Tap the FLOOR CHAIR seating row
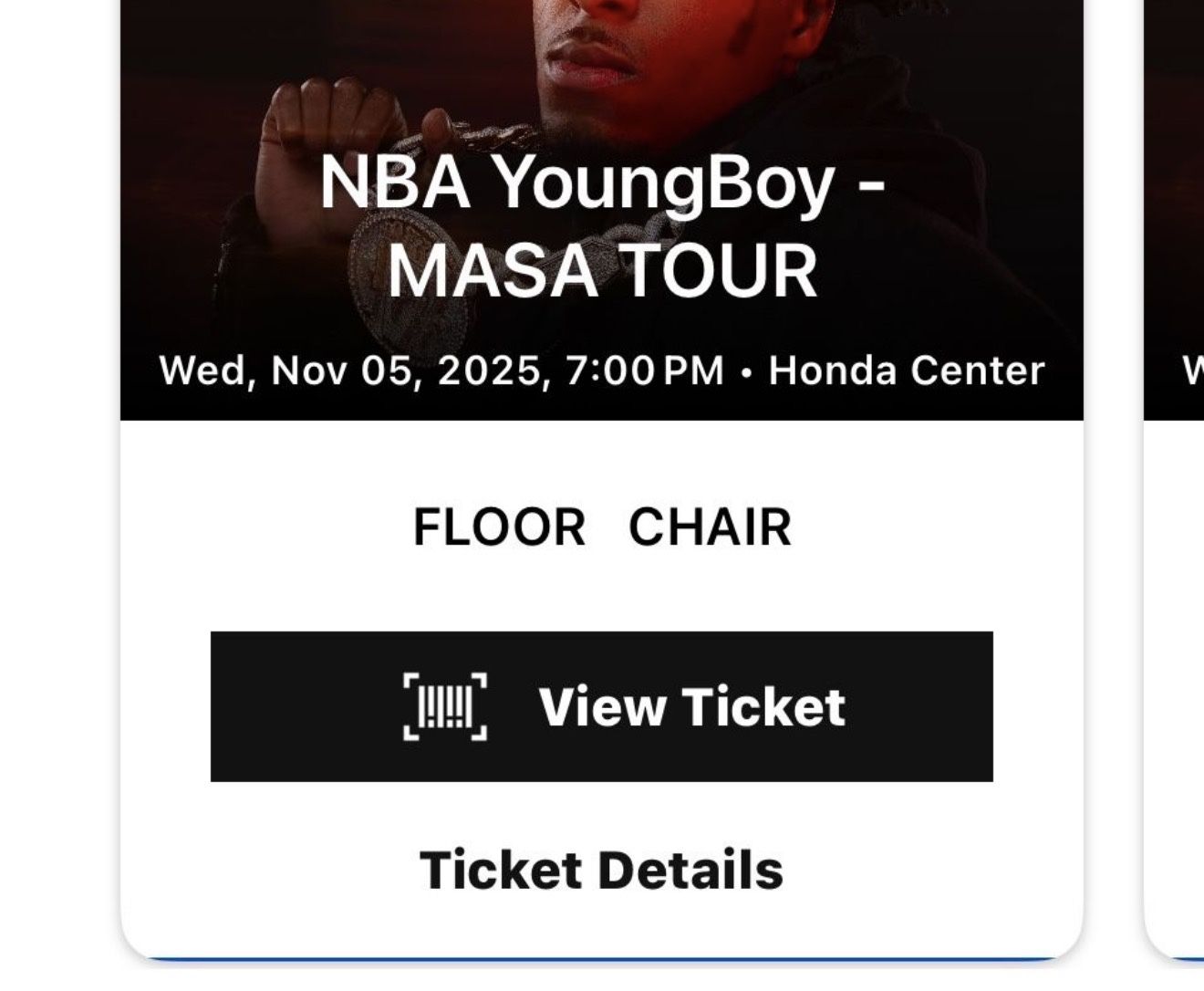 click(602, 527)
